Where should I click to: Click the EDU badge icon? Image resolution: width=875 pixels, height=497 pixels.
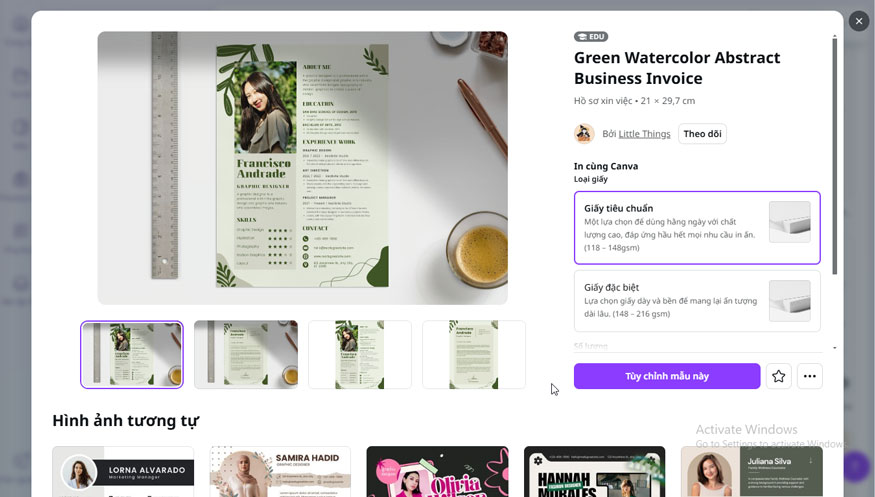[591, 36]
